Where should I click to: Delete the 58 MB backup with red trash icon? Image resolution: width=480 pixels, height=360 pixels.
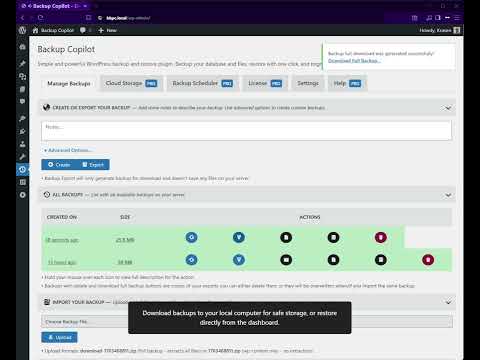428,260
